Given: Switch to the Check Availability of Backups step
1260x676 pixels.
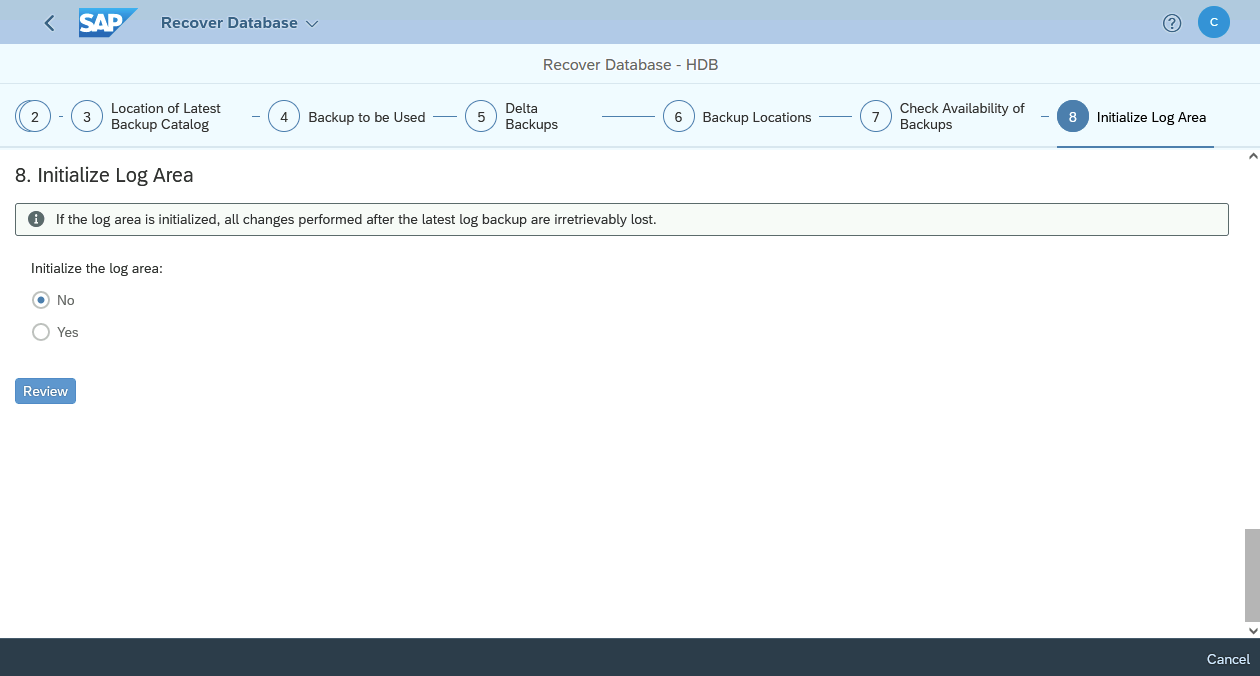Looking at the screenshot, I should pyautogui.click(x=875, y=116).
